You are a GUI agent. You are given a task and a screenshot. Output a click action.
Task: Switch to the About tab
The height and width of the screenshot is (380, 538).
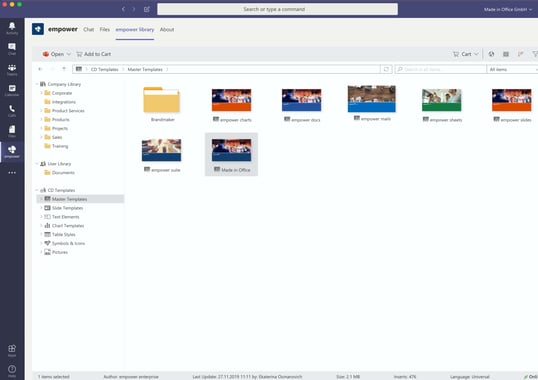click(x=167, y=29)
